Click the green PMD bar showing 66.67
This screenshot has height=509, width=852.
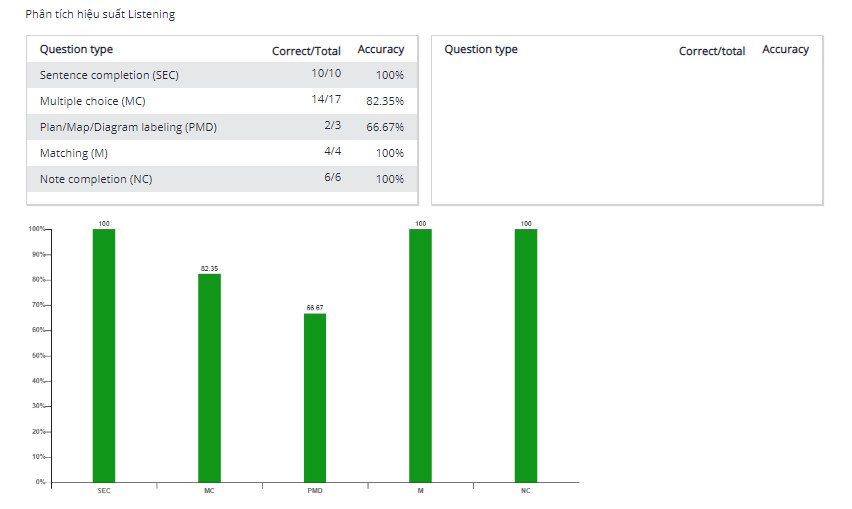pyautogui.click(x=315, y=398)
